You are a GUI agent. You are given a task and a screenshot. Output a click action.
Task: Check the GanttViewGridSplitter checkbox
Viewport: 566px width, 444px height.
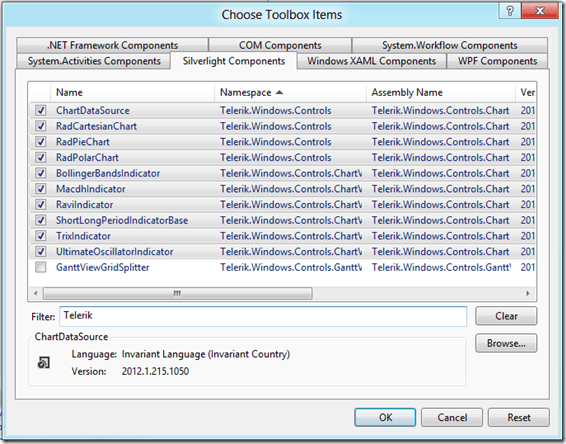(x=40, y=267)
